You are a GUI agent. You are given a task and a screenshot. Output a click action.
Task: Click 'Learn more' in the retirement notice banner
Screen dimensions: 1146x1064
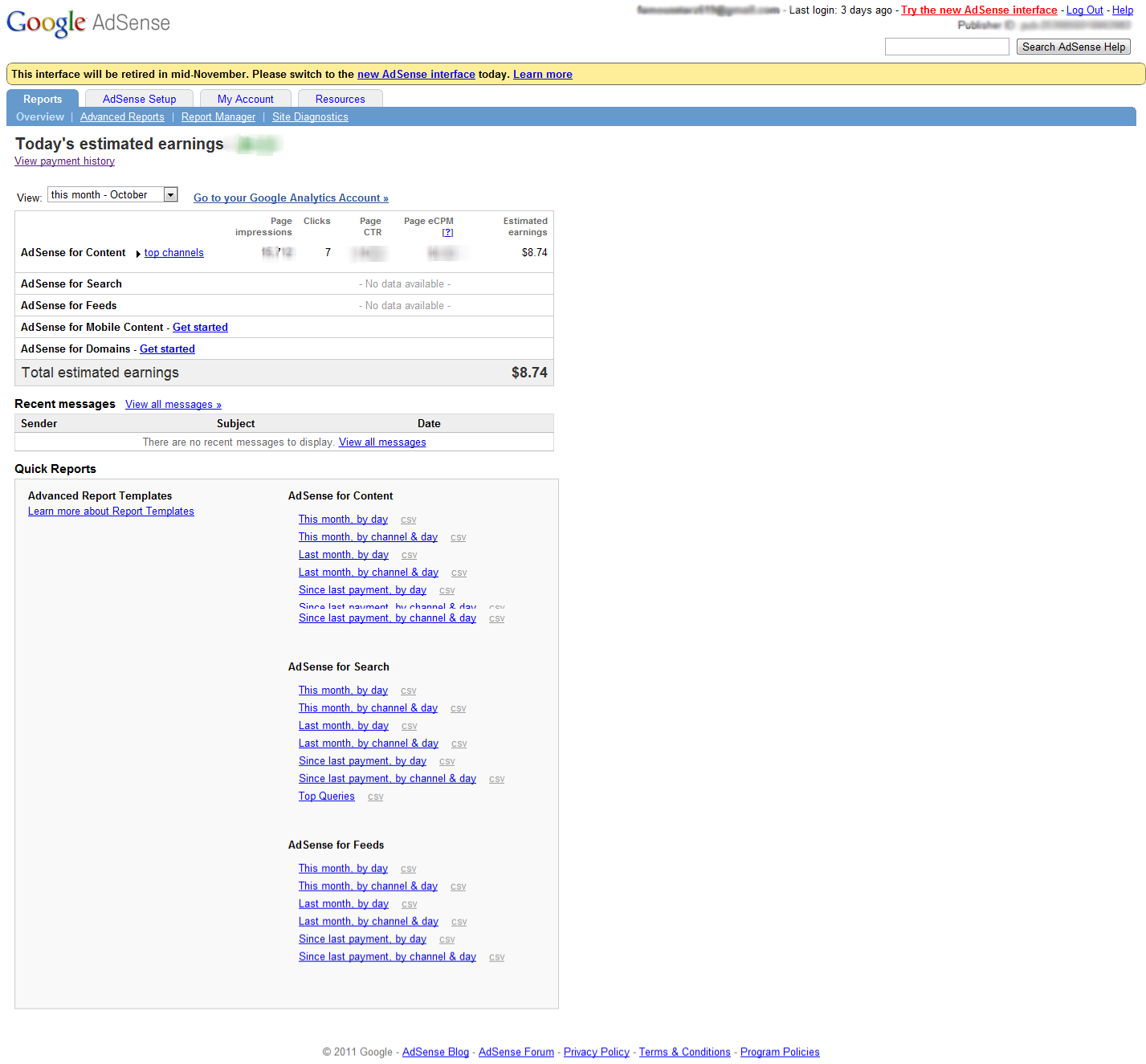point(543,74)
